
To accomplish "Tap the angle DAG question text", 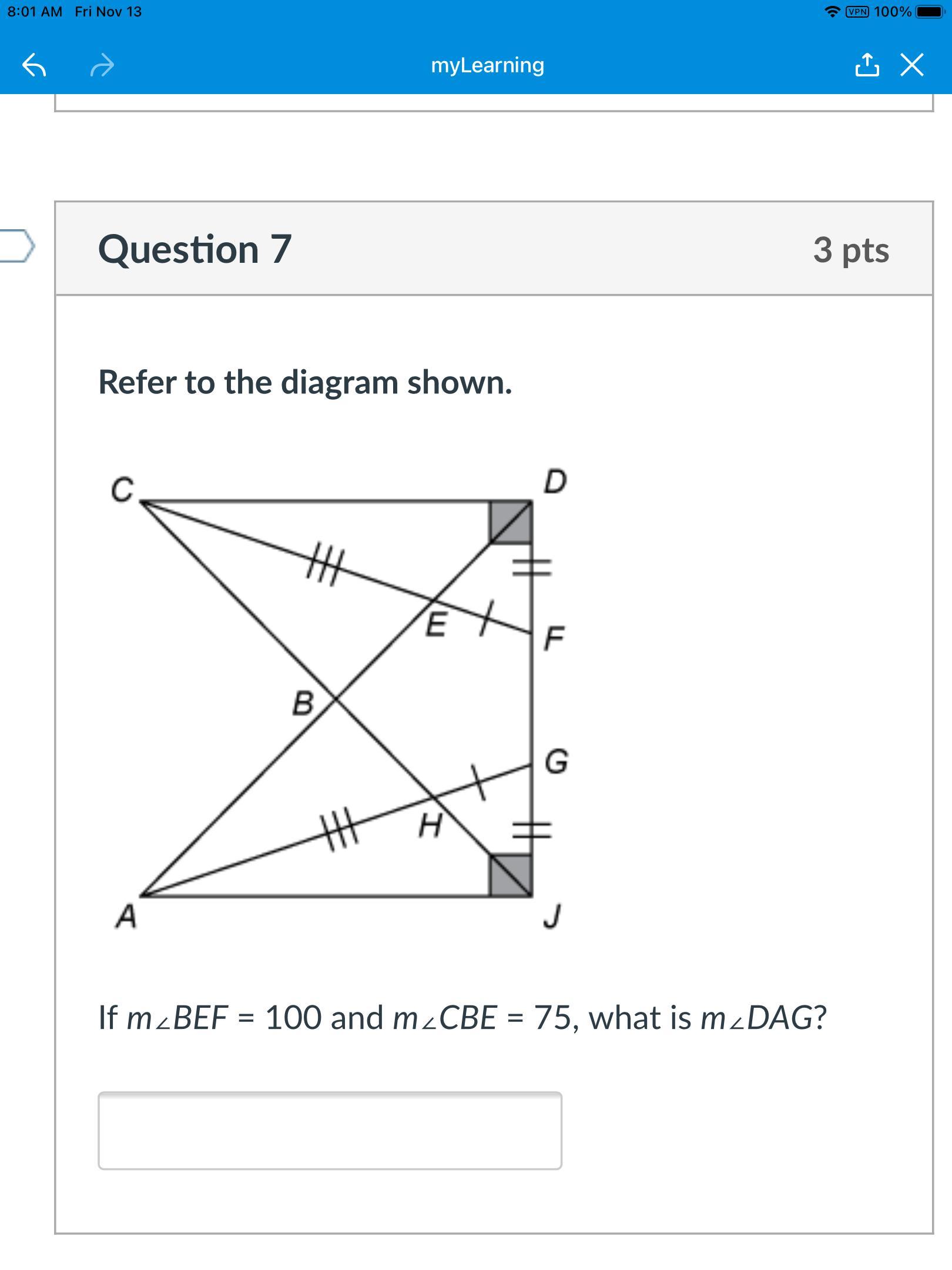I will coord(462,1018).
